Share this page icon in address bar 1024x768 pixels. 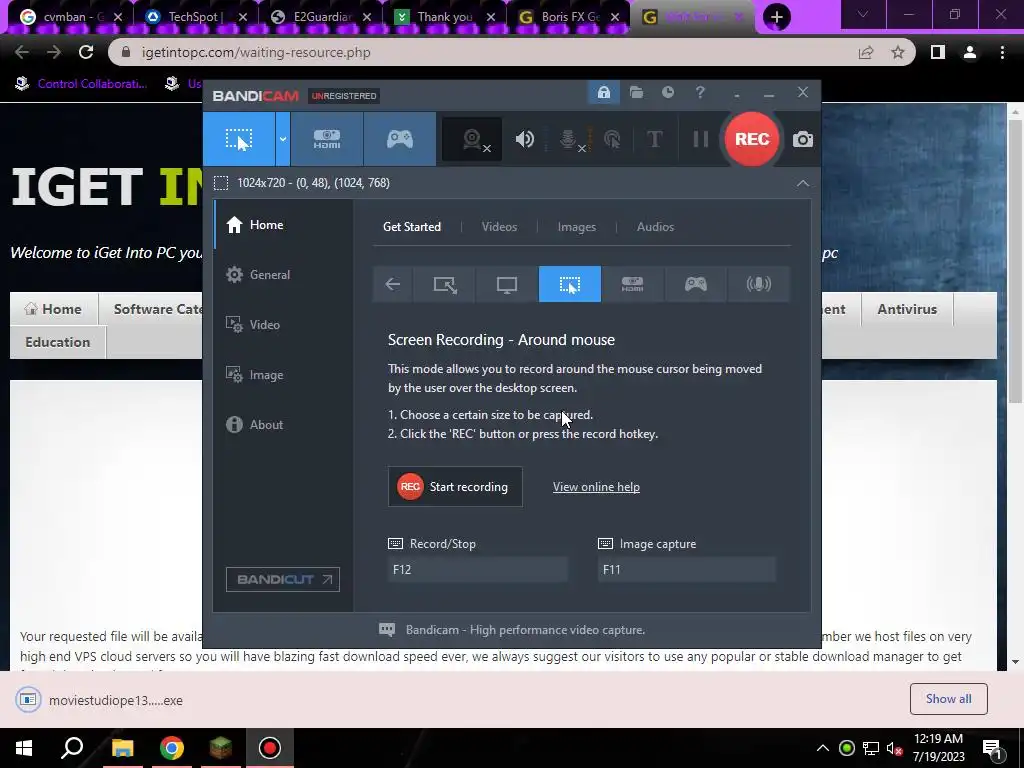[866, 52]
